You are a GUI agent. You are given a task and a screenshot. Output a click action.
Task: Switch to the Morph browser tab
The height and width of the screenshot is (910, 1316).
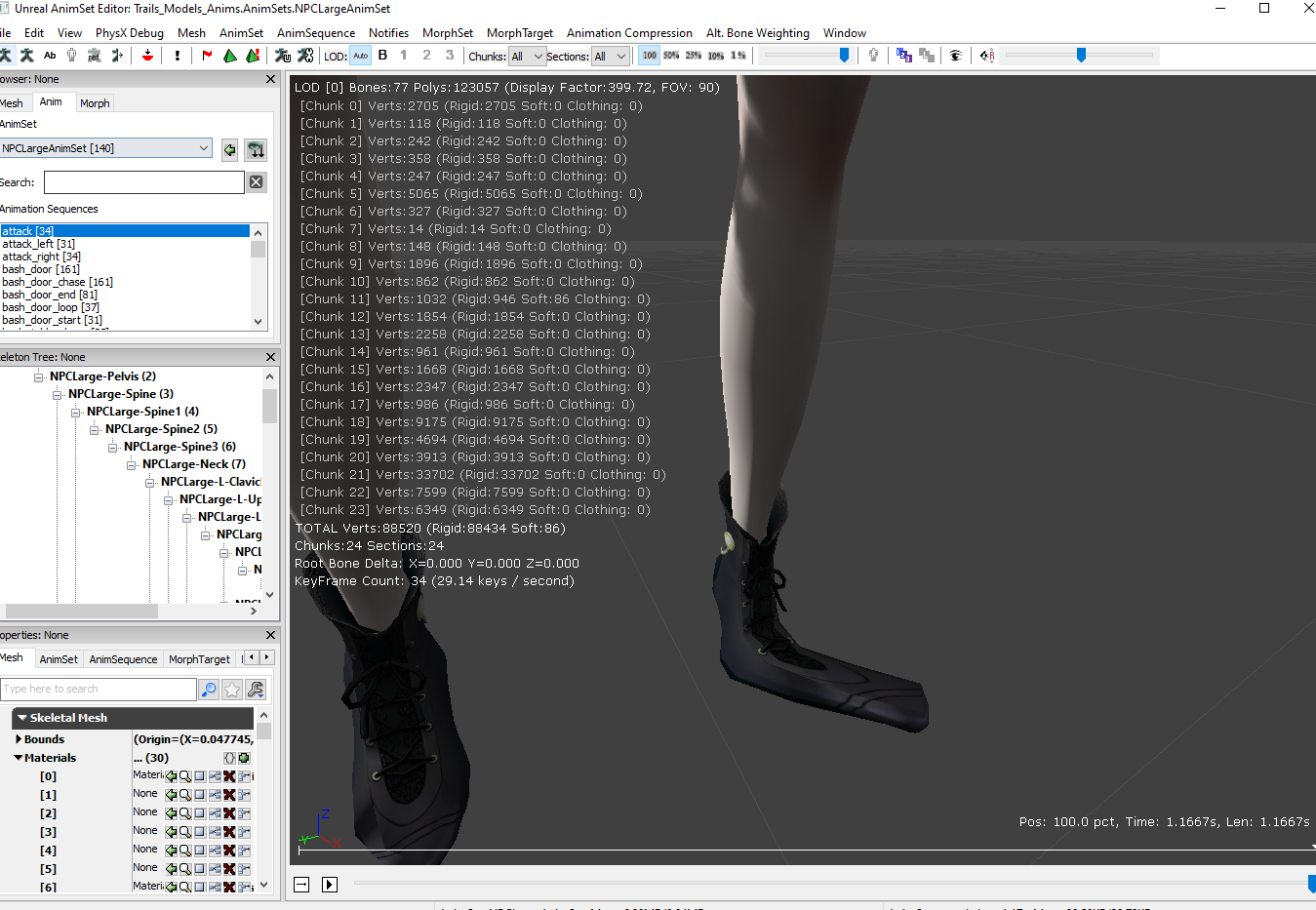pyautogui.click(x=95, y=103)
